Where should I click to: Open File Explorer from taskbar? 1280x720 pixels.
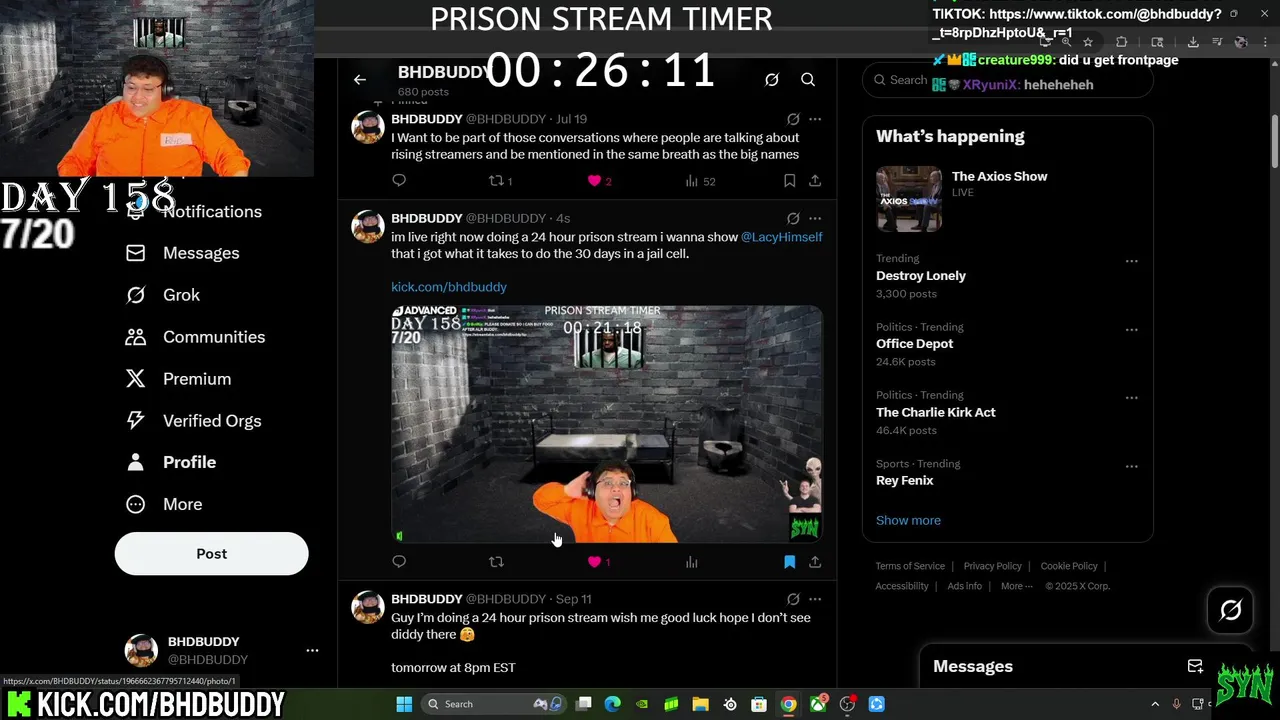(x=700, y=704)
